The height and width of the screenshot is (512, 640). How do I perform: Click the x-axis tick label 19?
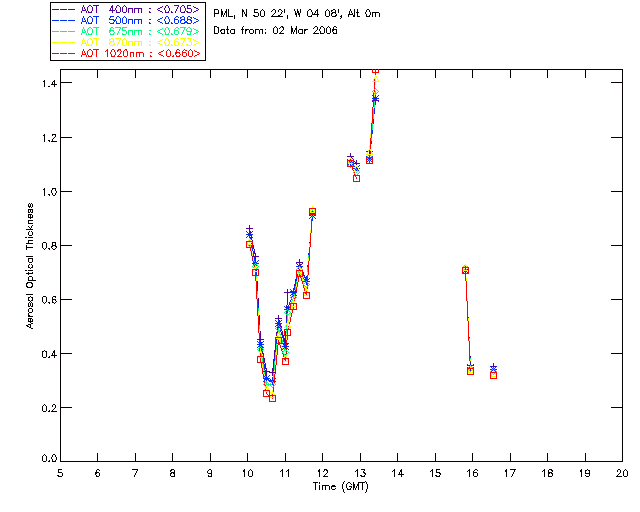[x=585, y=474]
